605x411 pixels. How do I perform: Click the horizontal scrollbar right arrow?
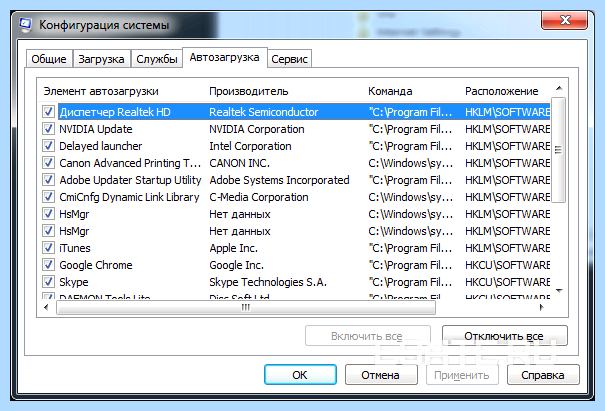pyautogui.click(x=541, y=308)
